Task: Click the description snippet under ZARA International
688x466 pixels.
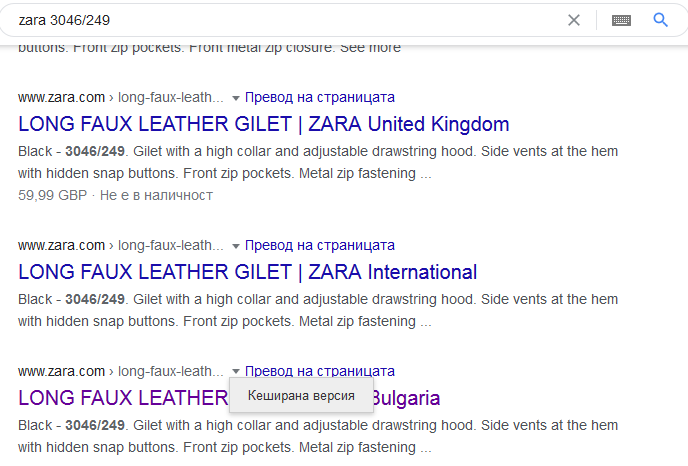Action: click(x=318, y=310)
